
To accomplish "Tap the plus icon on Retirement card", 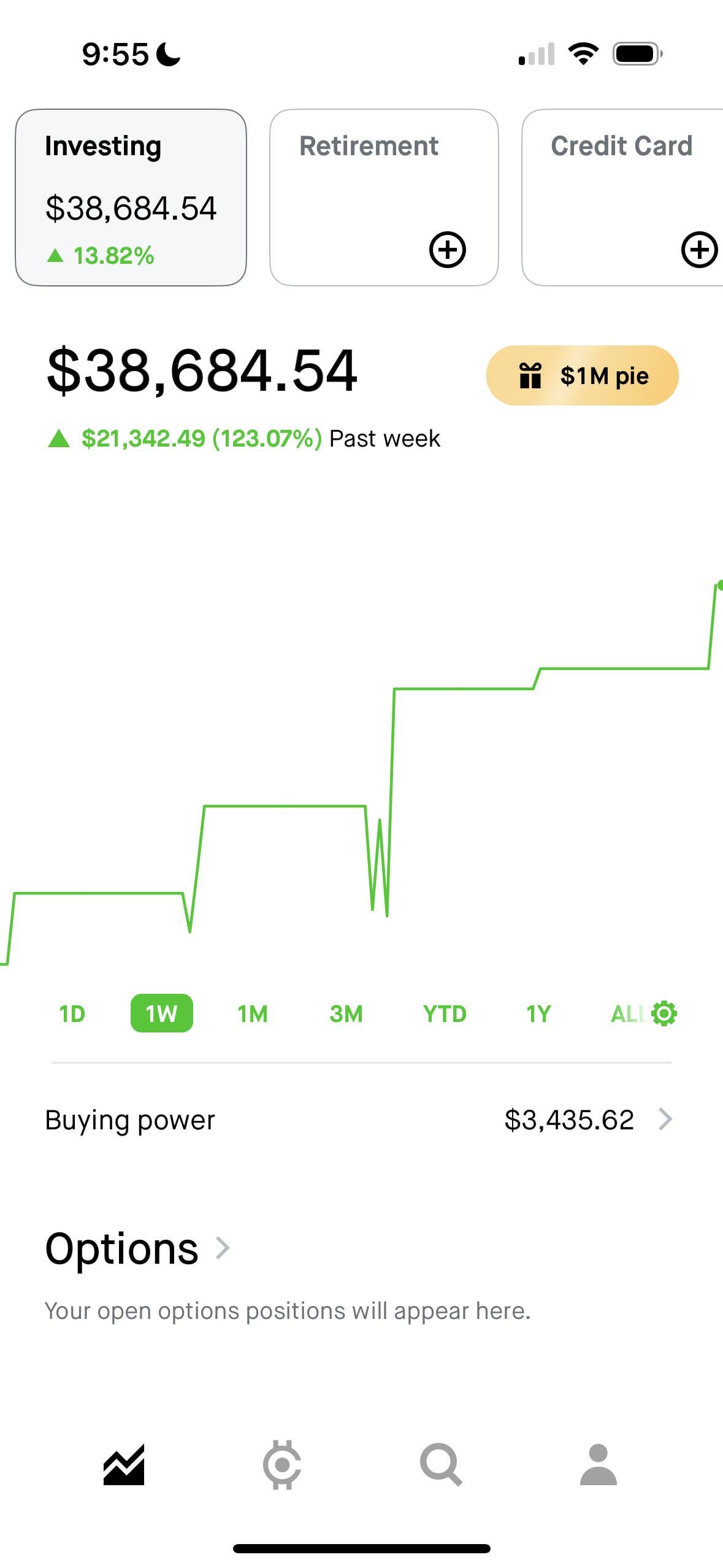I will (x=447, y=250).
